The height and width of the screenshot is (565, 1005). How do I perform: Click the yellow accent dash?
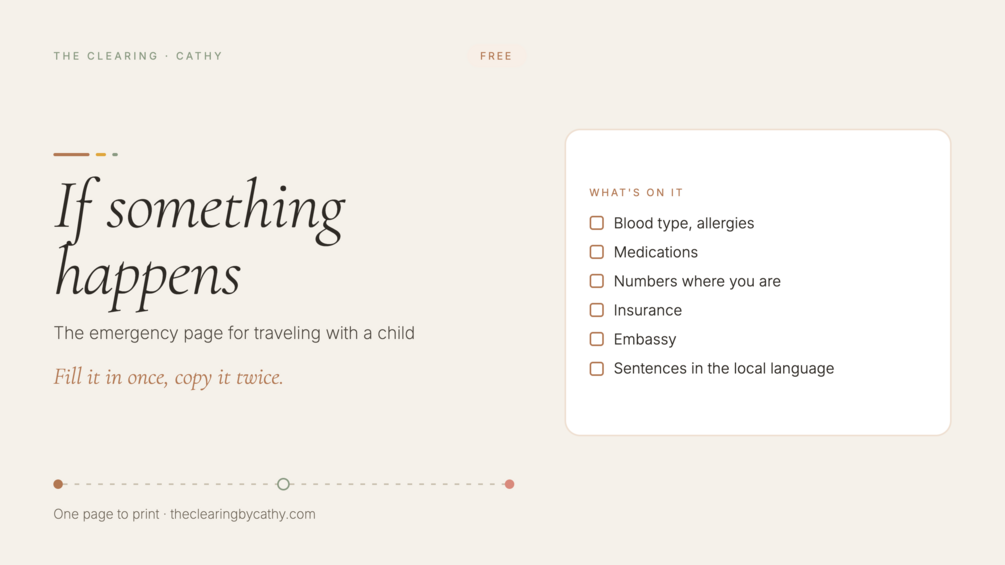coord(101,154)
